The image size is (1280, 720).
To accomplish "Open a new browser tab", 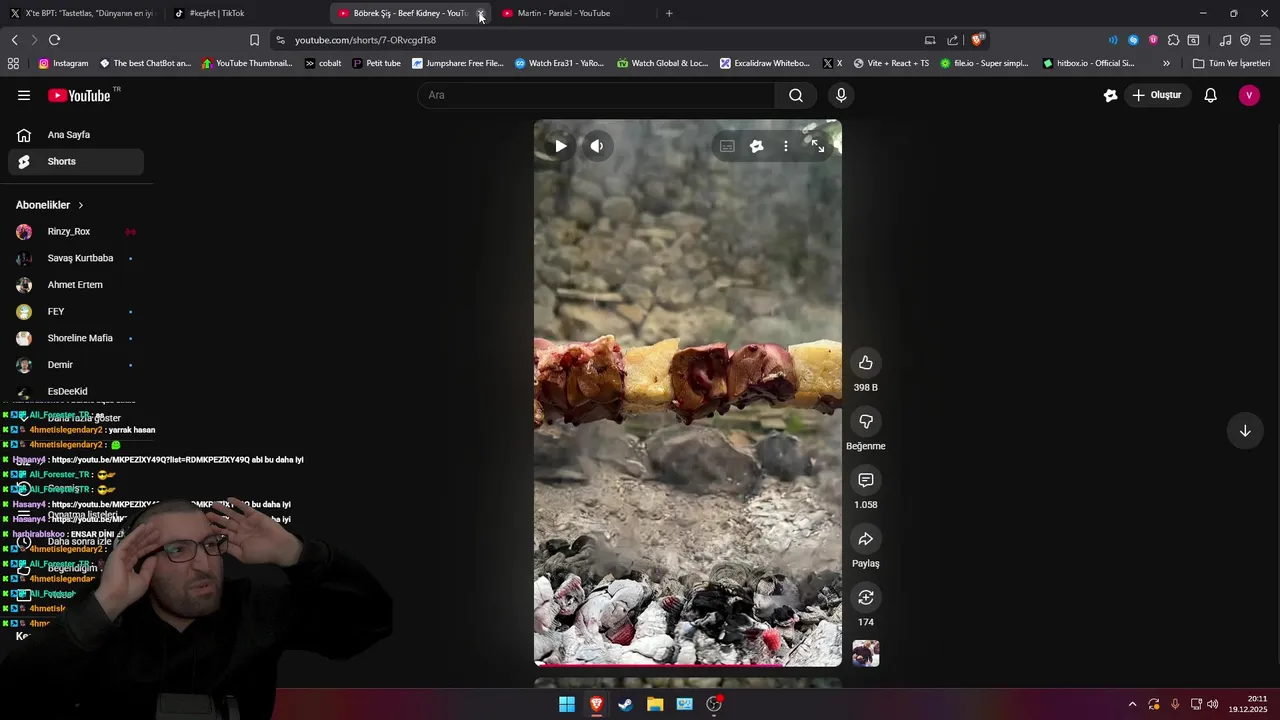I will tap(669, 13).
